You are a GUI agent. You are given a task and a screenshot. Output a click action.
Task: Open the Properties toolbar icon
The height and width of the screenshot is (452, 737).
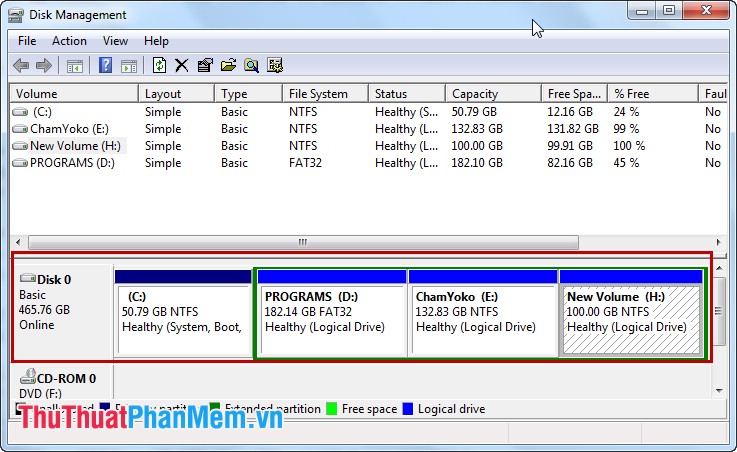[205, 65]
